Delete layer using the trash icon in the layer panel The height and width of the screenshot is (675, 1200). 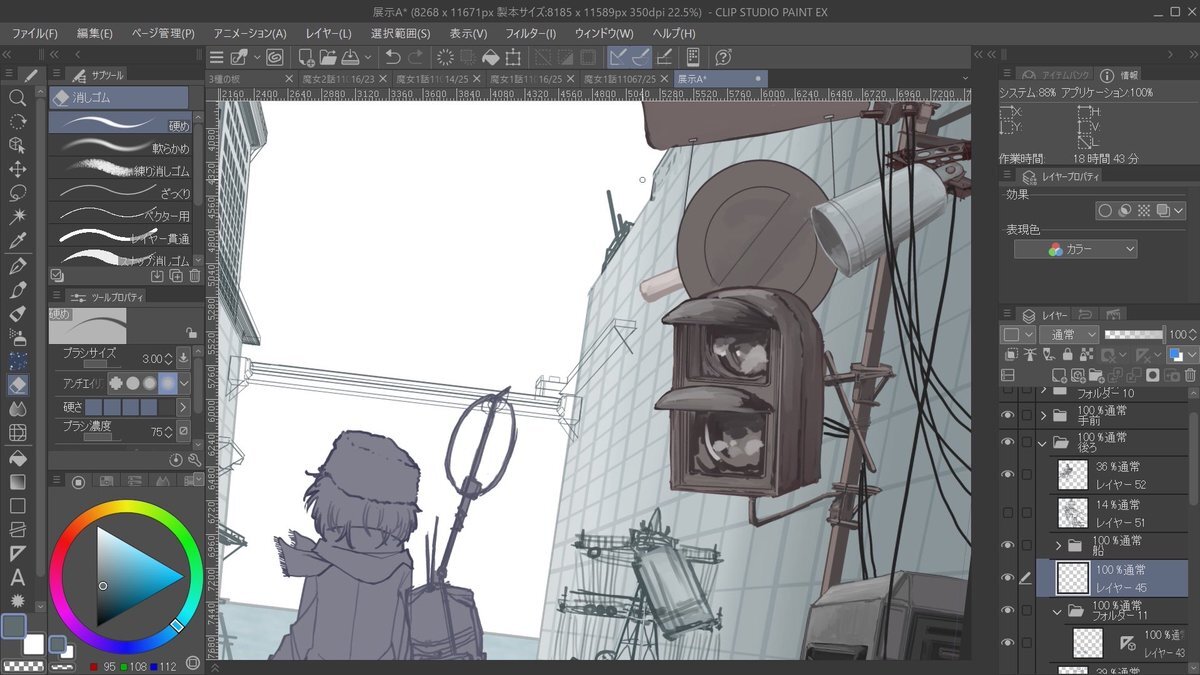[x=1190, y=375]
